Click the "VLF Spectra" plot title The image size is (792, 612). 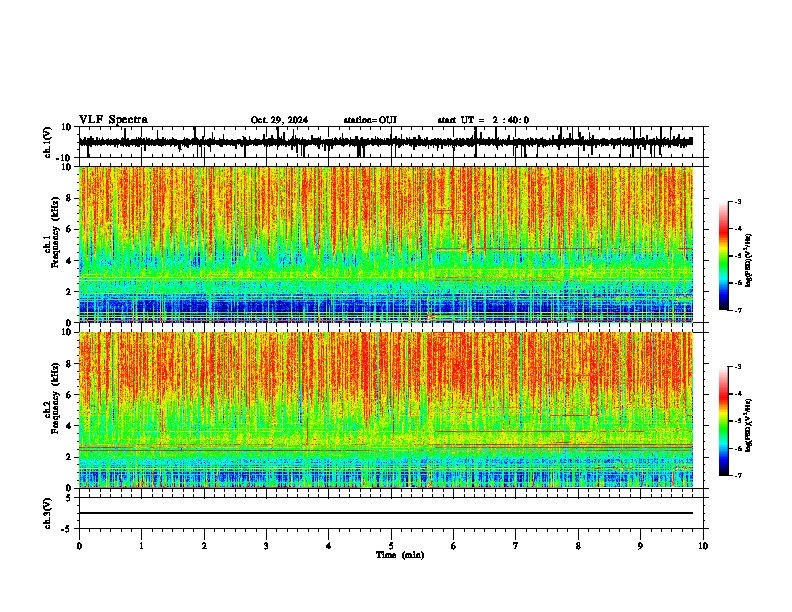(113, 120)
